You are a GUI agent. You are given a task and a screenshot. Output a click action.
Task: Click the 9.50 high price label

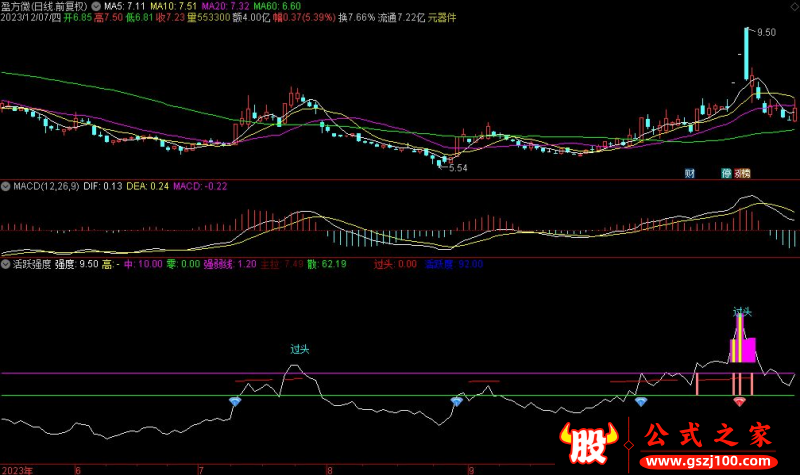click(765, 33)
